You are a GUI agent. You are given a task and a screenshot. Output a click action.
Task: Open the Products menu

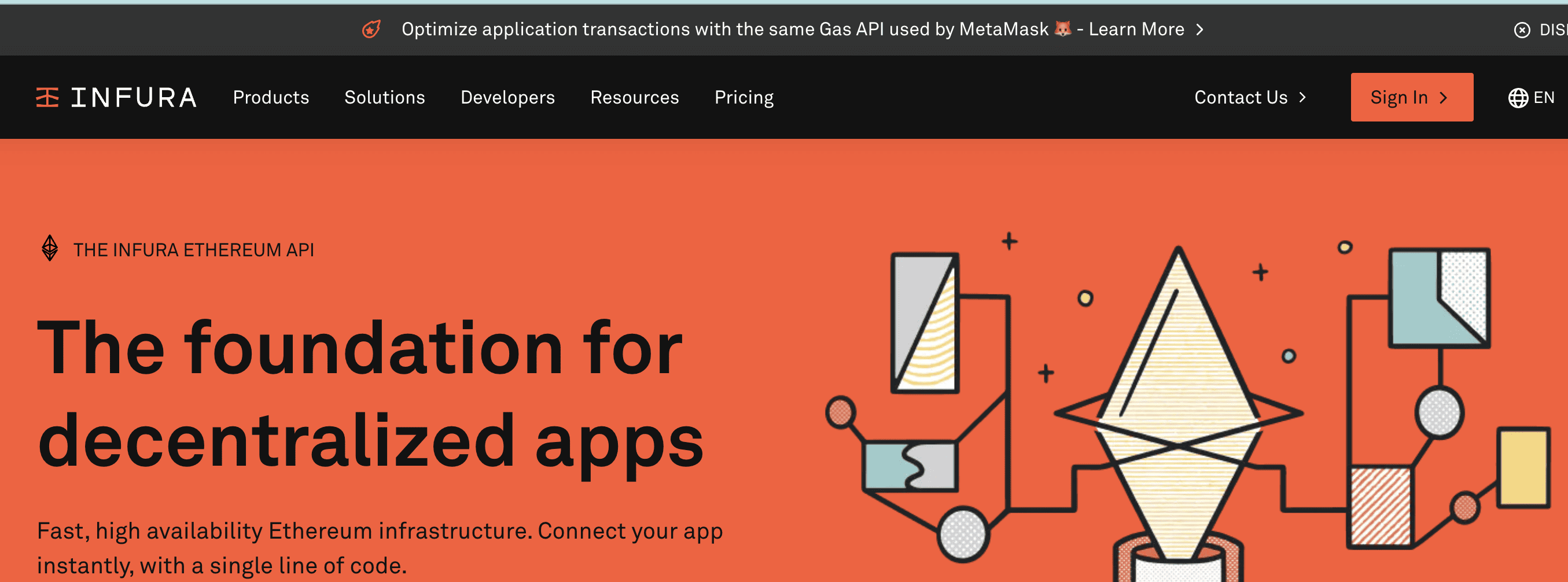(x=271, y=97)
